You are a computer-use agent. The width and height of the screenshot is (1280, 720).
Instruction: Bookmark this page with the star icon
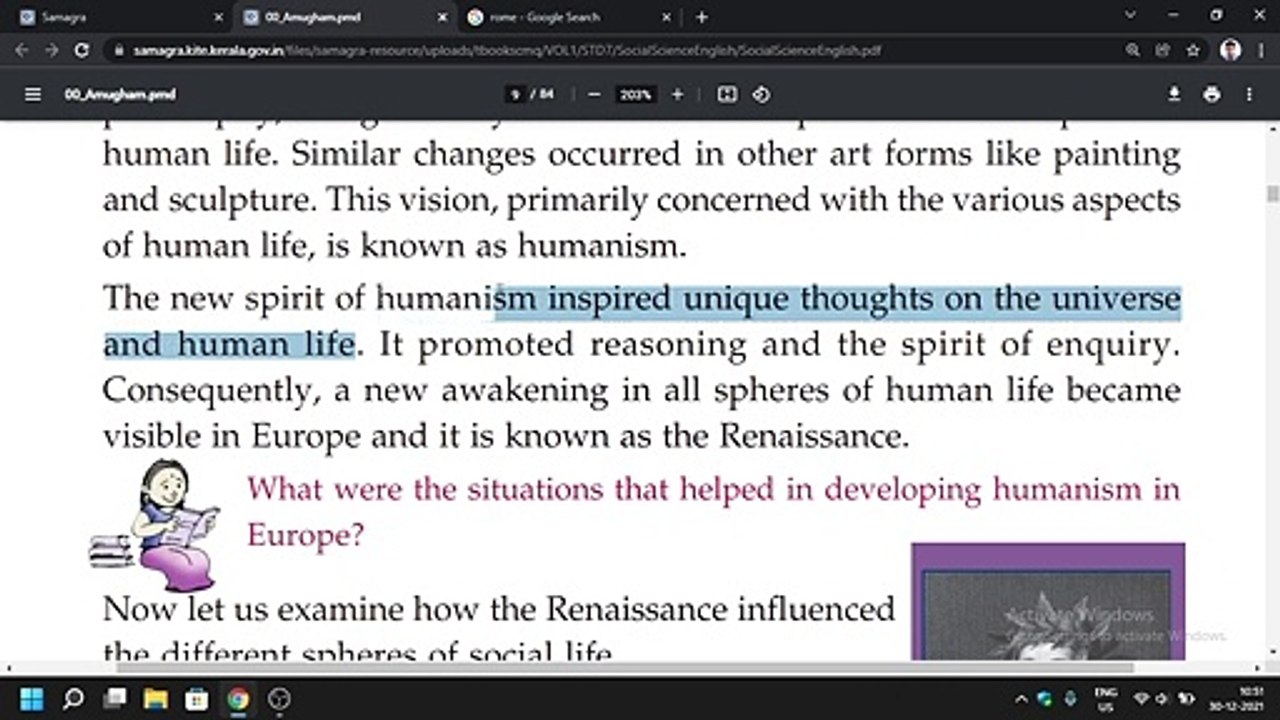pos(1192,50)
